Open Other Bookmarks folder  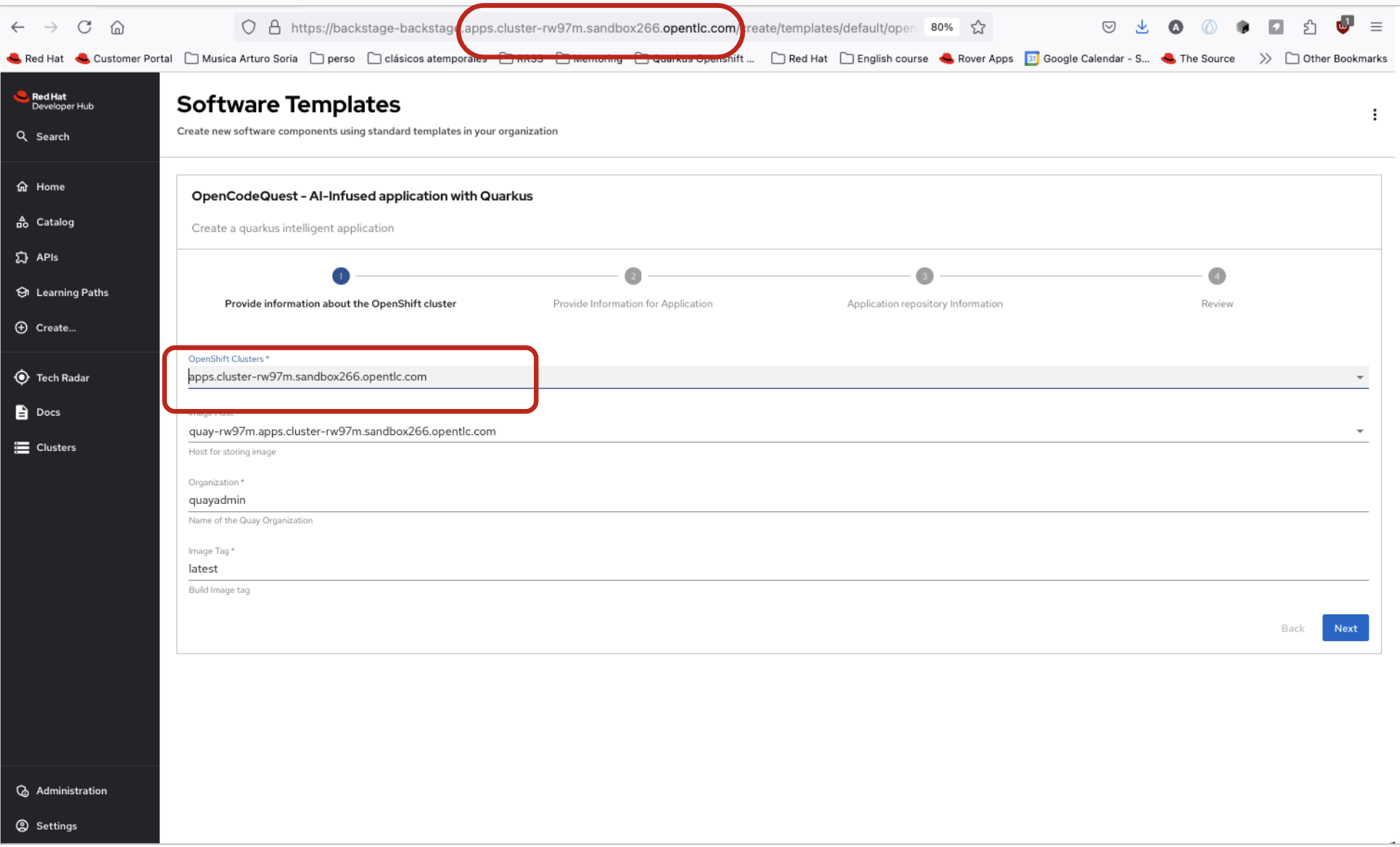point(1336,59)
